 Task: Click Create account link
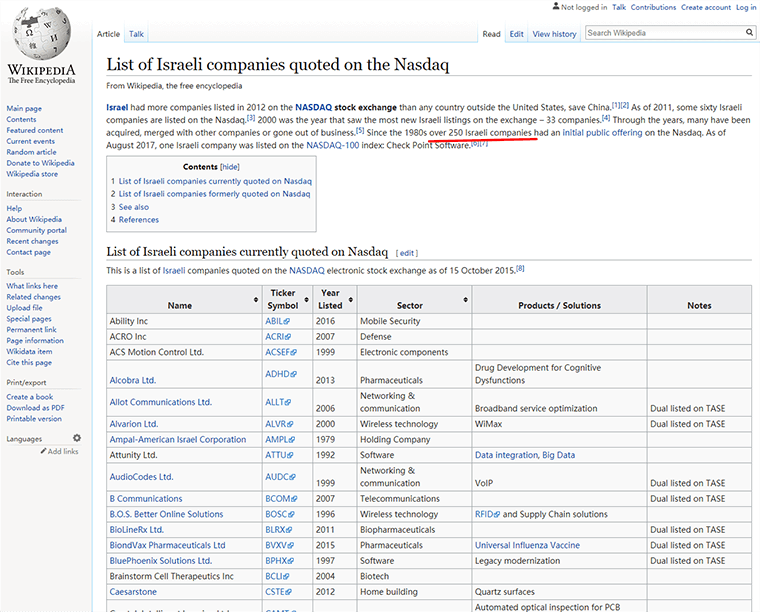point(706,7)
